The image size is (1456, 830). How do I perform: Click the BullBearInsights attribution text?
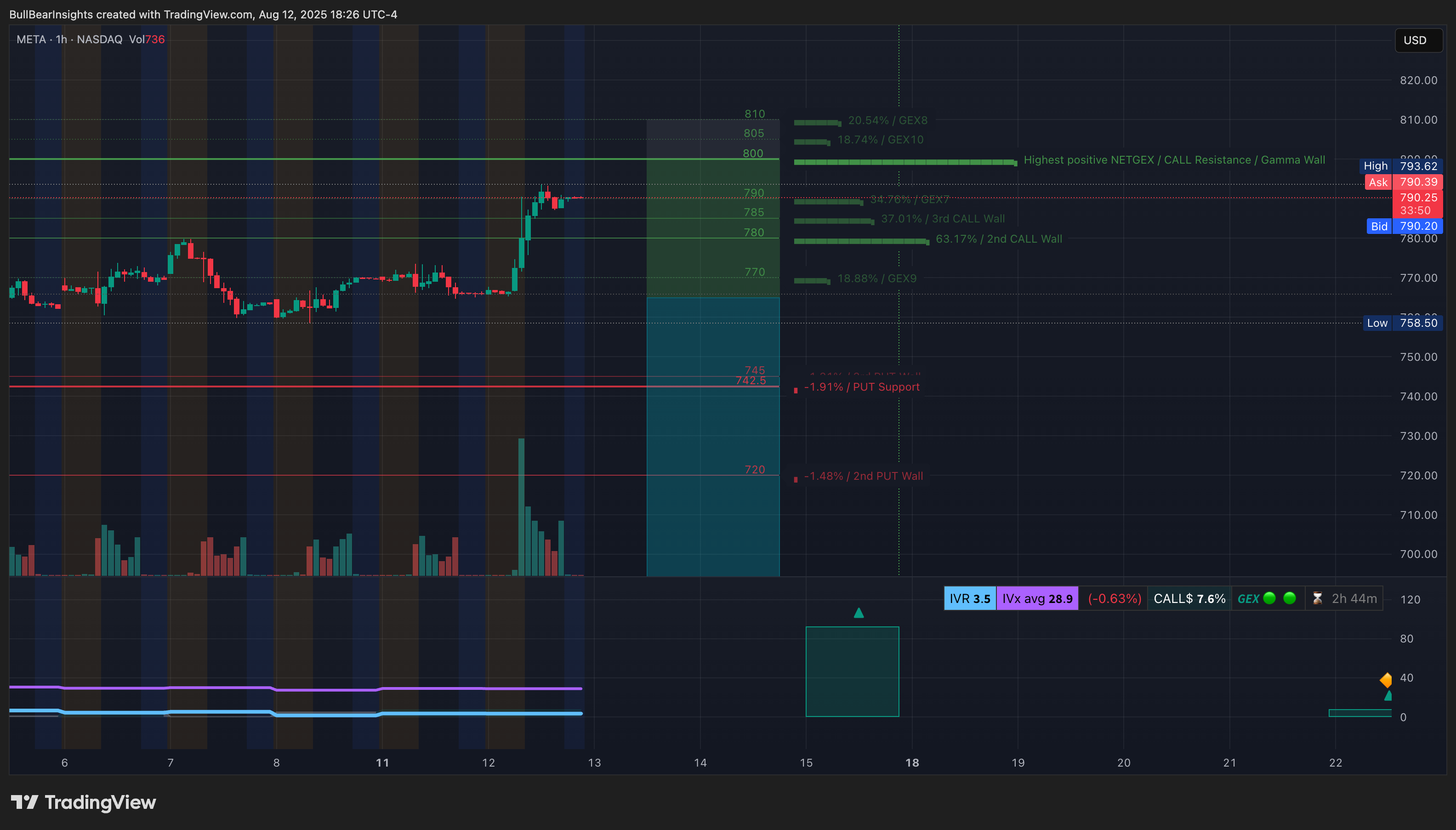[x=203, y=14]
